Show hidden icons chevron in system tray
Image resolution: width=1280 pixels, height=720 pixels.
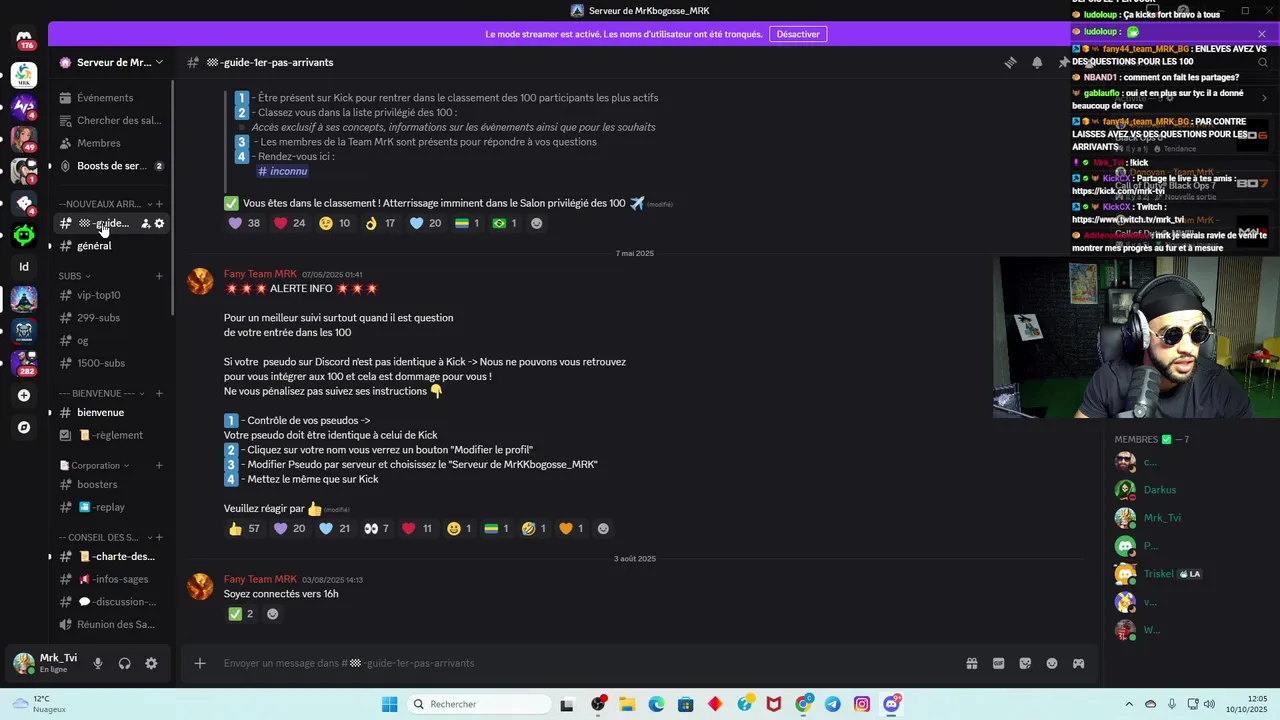click(x=1129, y=704)
